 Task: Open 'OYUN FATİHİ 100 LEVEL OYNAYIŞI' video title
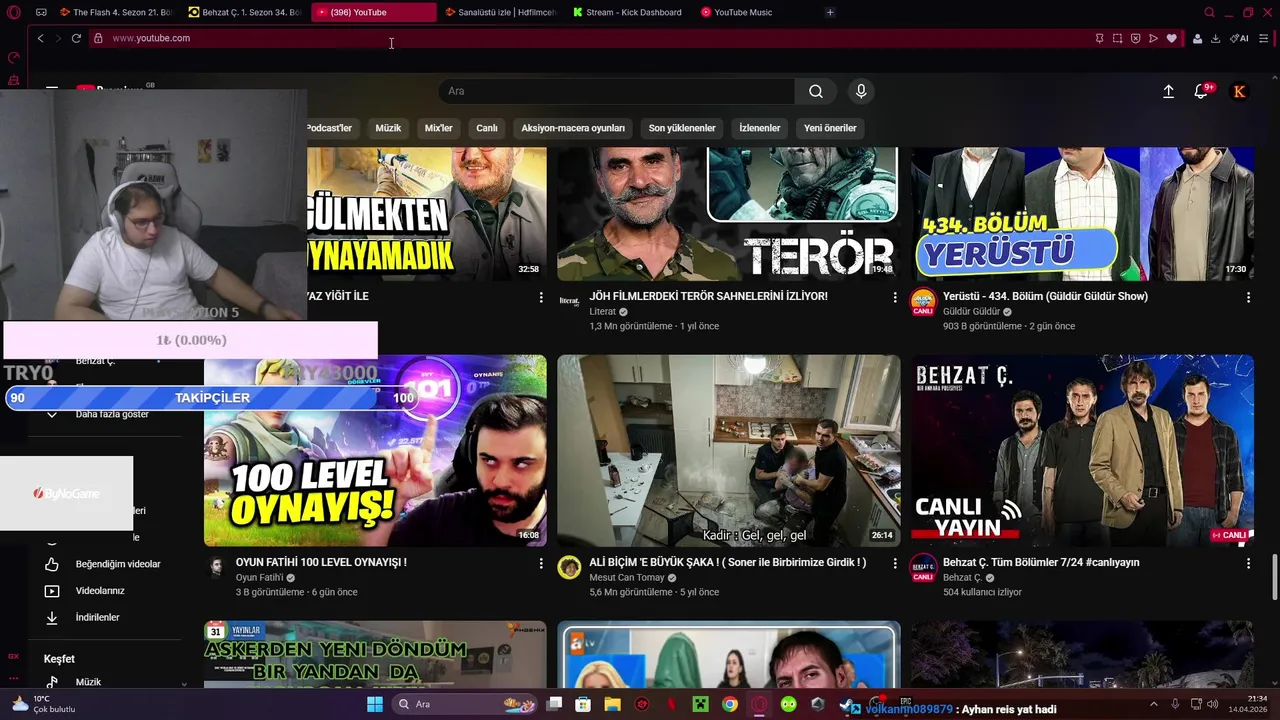(321, 562)
